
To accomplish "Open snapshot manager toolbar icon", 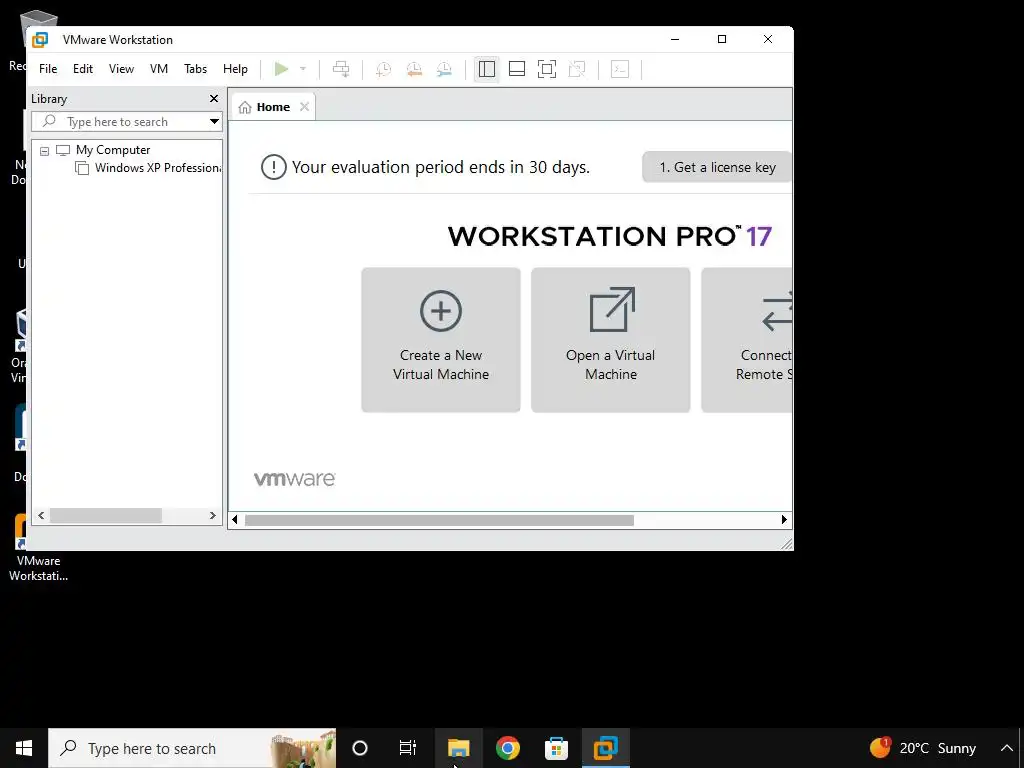I will pyautogui.click(x=444, y=69).
